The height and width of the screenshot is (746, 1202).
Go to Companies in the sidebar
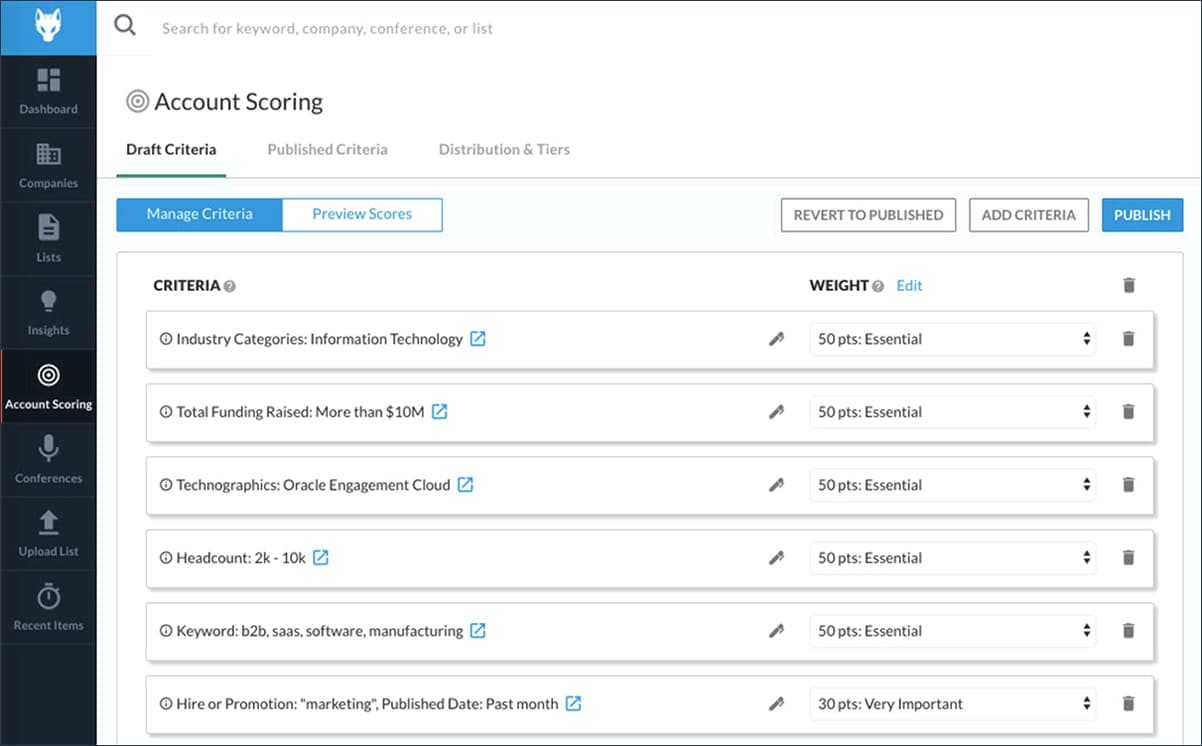tap(48, 155)
